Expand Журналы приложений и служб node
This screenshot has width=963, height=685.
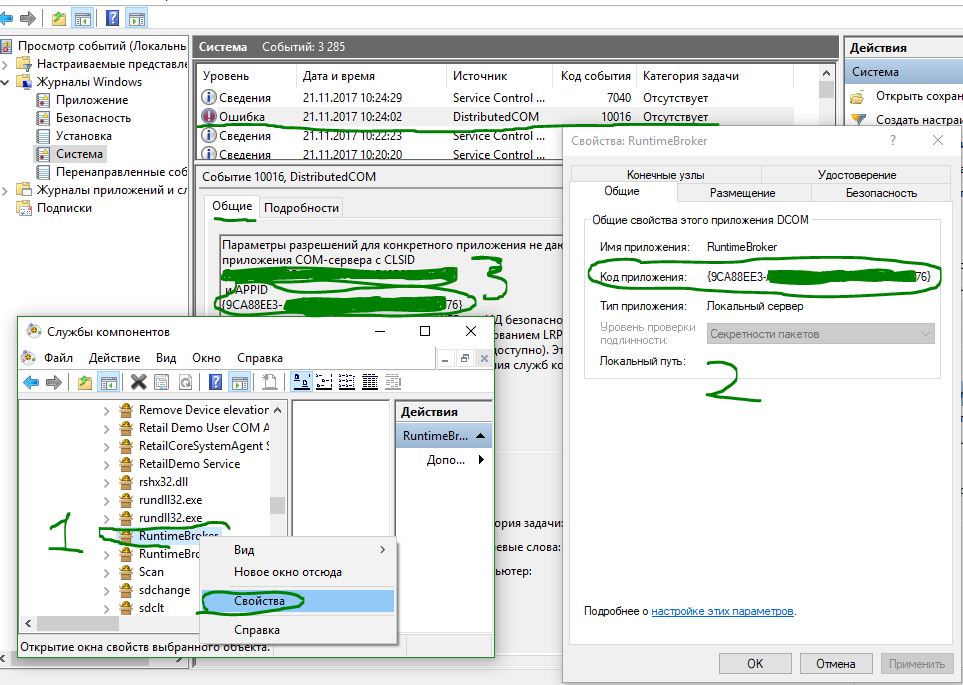(6, 190)
